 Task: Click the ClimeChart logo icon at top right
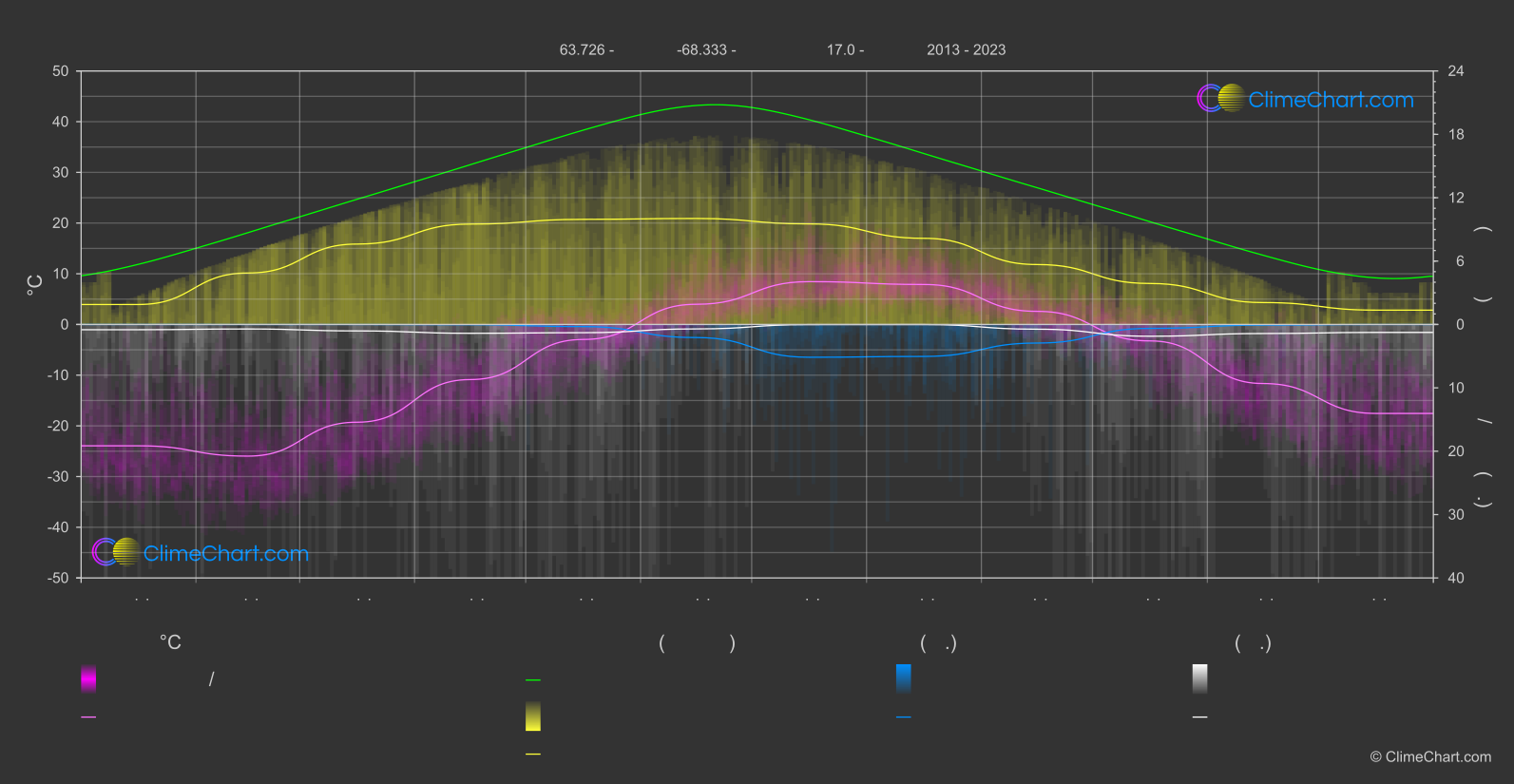(1220, 99)
